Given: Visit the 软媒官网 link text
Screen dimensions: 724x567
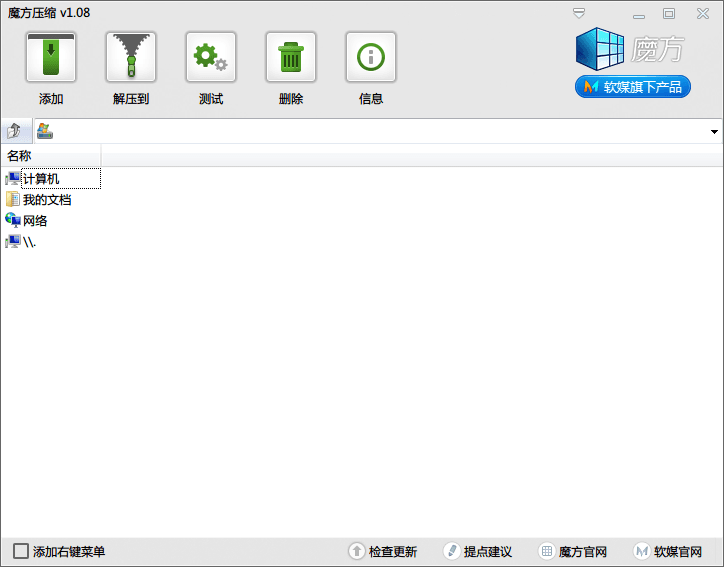Looking at the screenshot, I should [x=678, y=552].
